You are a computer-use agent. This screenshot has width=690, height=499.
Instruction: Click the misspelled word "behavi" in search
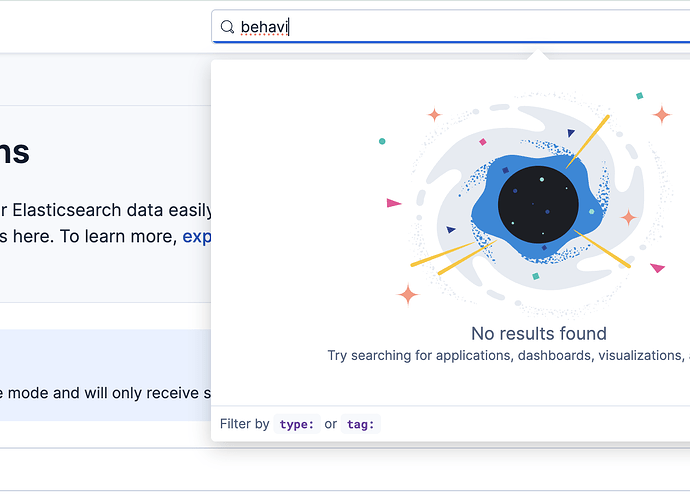(x=263, y=27)
